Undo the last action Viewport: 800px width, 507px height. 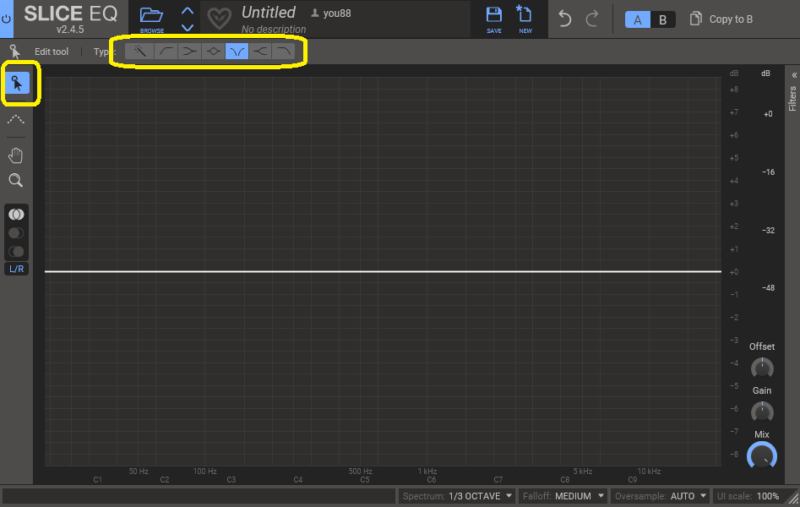pos(565,19)
